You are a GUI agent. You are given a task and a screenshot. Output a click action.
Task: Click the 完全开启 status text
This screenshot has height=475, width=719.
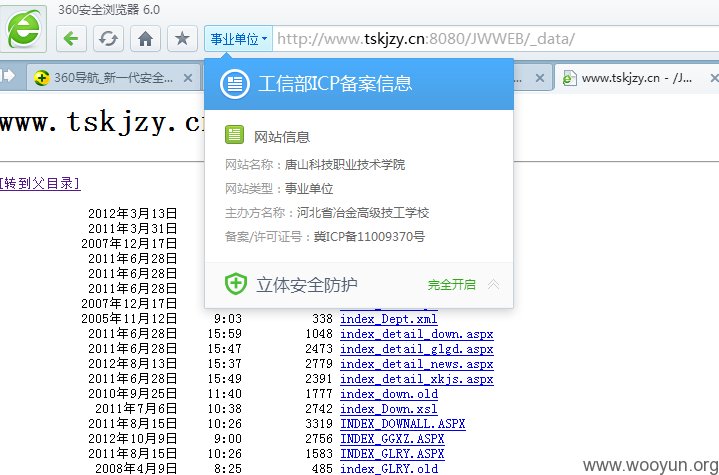point(451,285)
